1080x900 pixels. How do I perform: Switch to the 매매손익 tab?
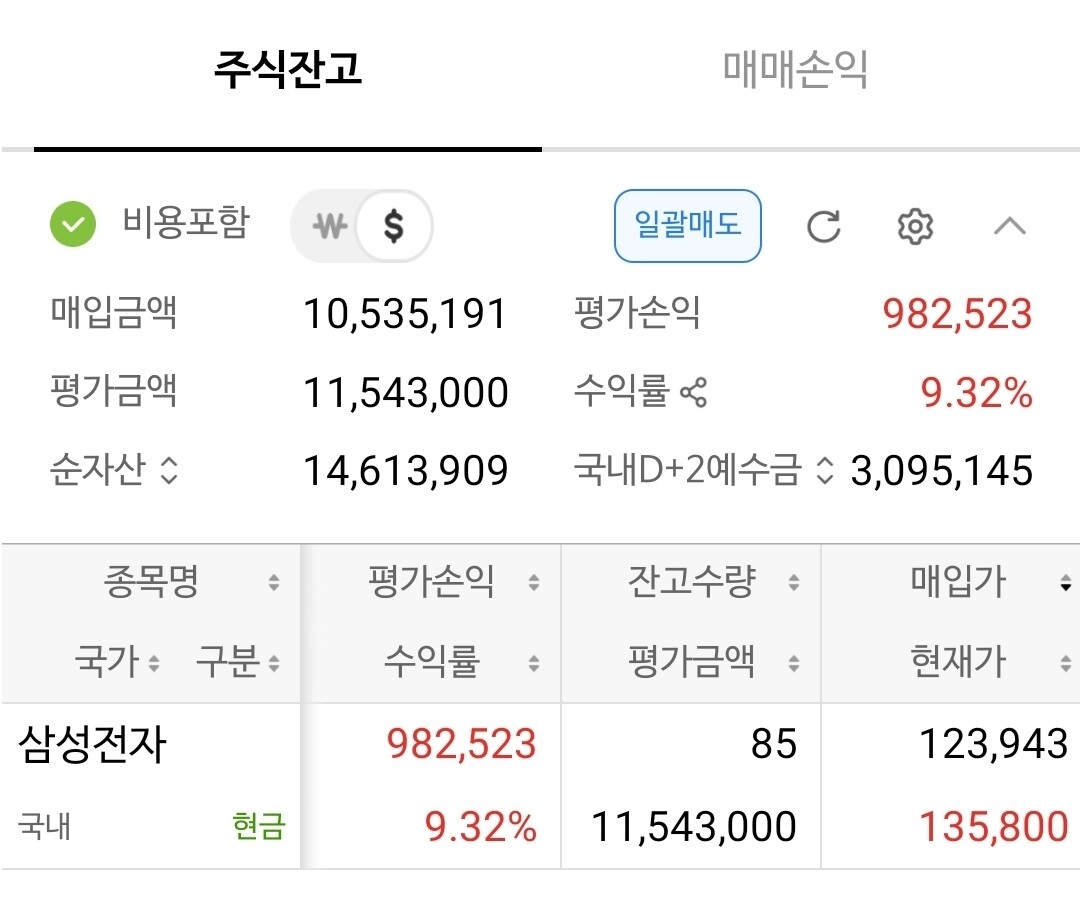tap(795, 70)
